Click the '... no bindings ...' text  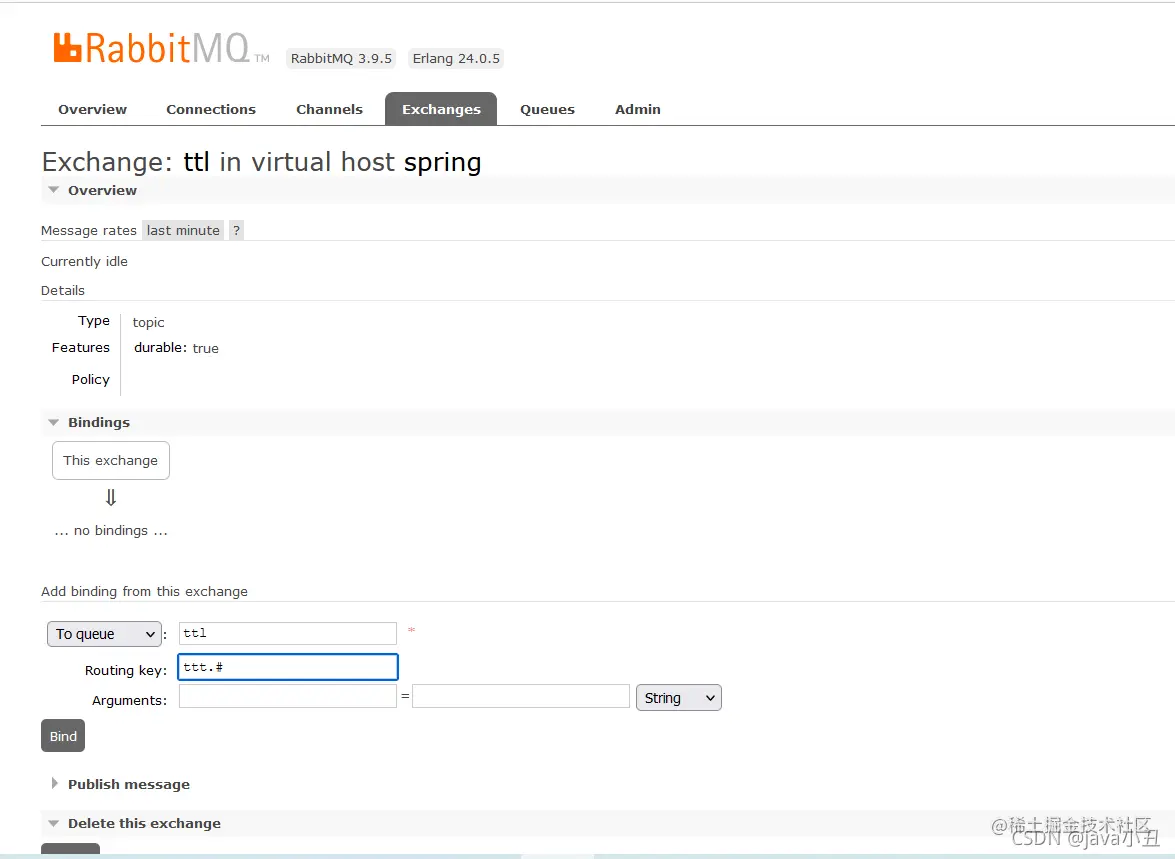click(111, 531)
